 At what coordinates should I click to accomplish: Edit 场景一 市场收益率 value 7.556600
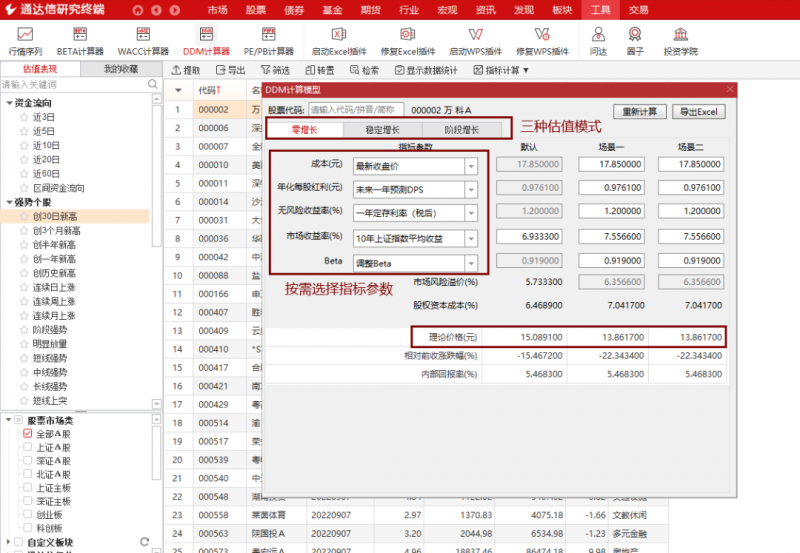[x=611, y=236]
